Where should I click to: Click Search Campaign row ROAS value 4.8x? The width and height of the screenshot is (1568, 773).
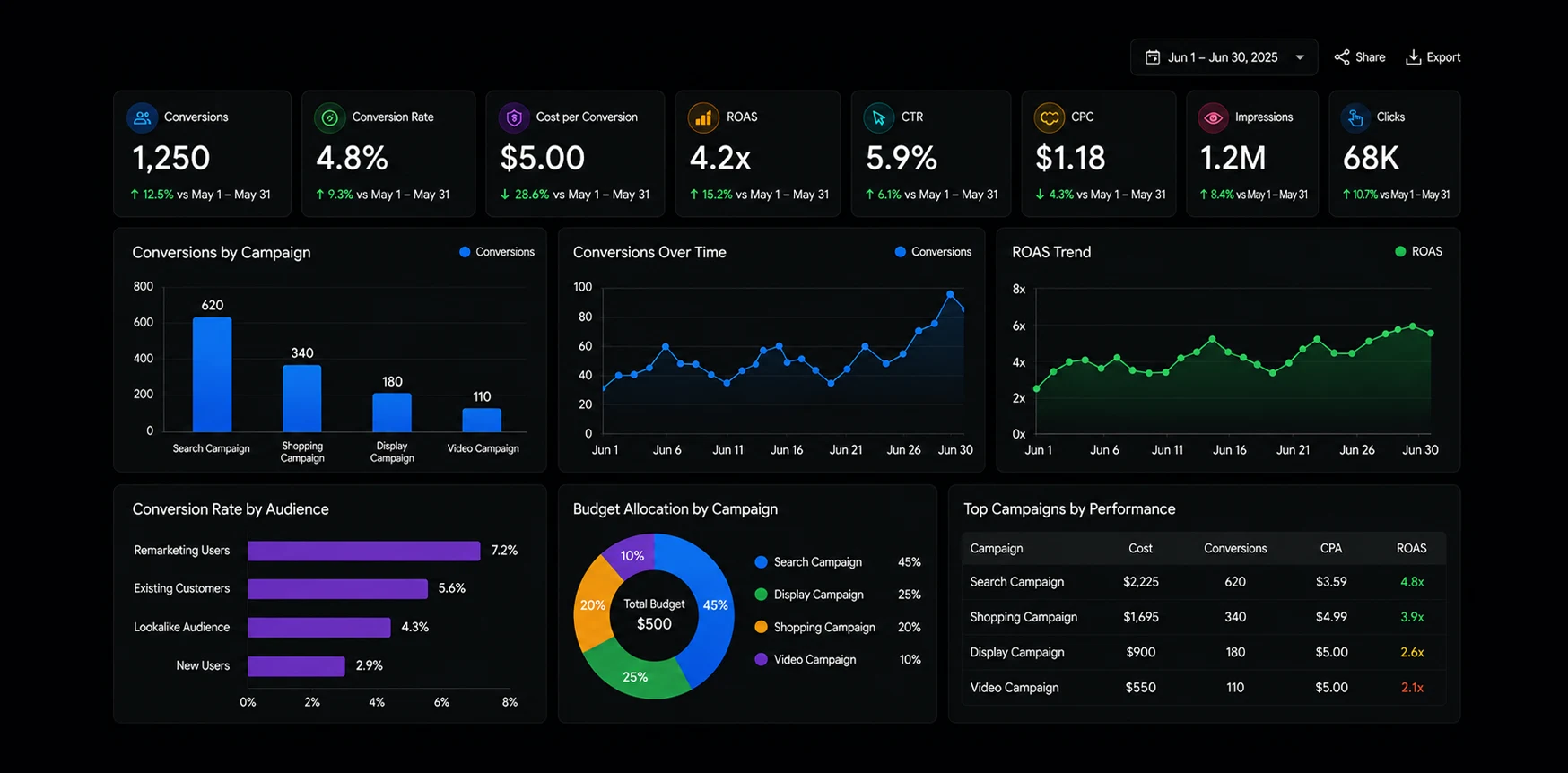pyautogui.click(x=1412, y=582)
